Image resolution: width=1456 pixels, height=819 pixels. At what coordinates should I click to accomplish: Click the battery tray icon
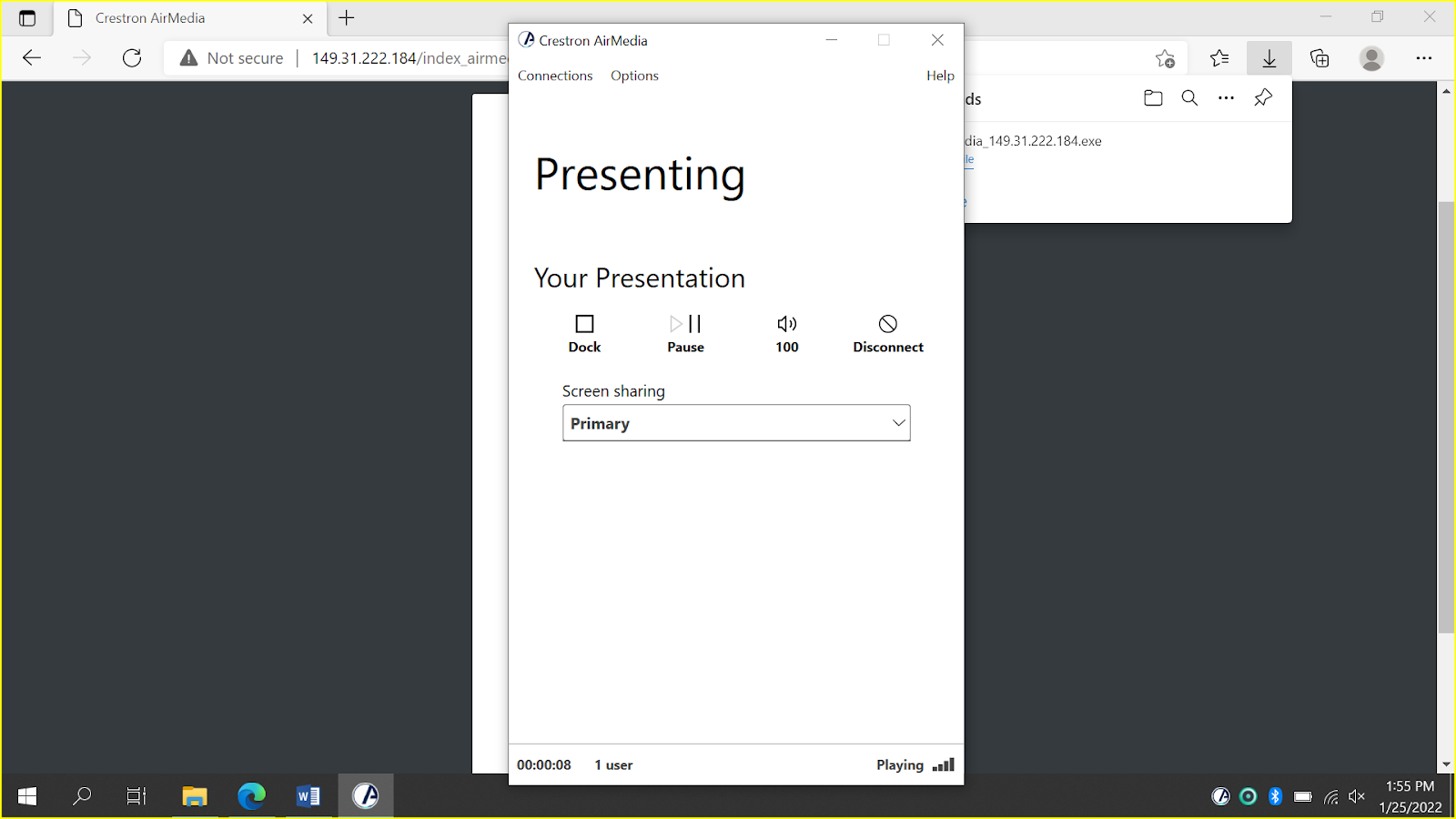click(x=1303, y=796)
